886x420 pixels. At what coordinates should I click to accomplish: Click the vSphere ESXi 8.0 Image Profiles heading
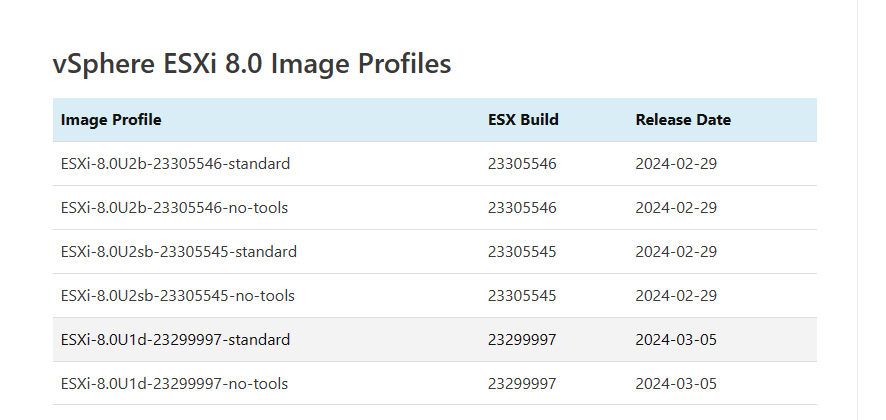252,63
